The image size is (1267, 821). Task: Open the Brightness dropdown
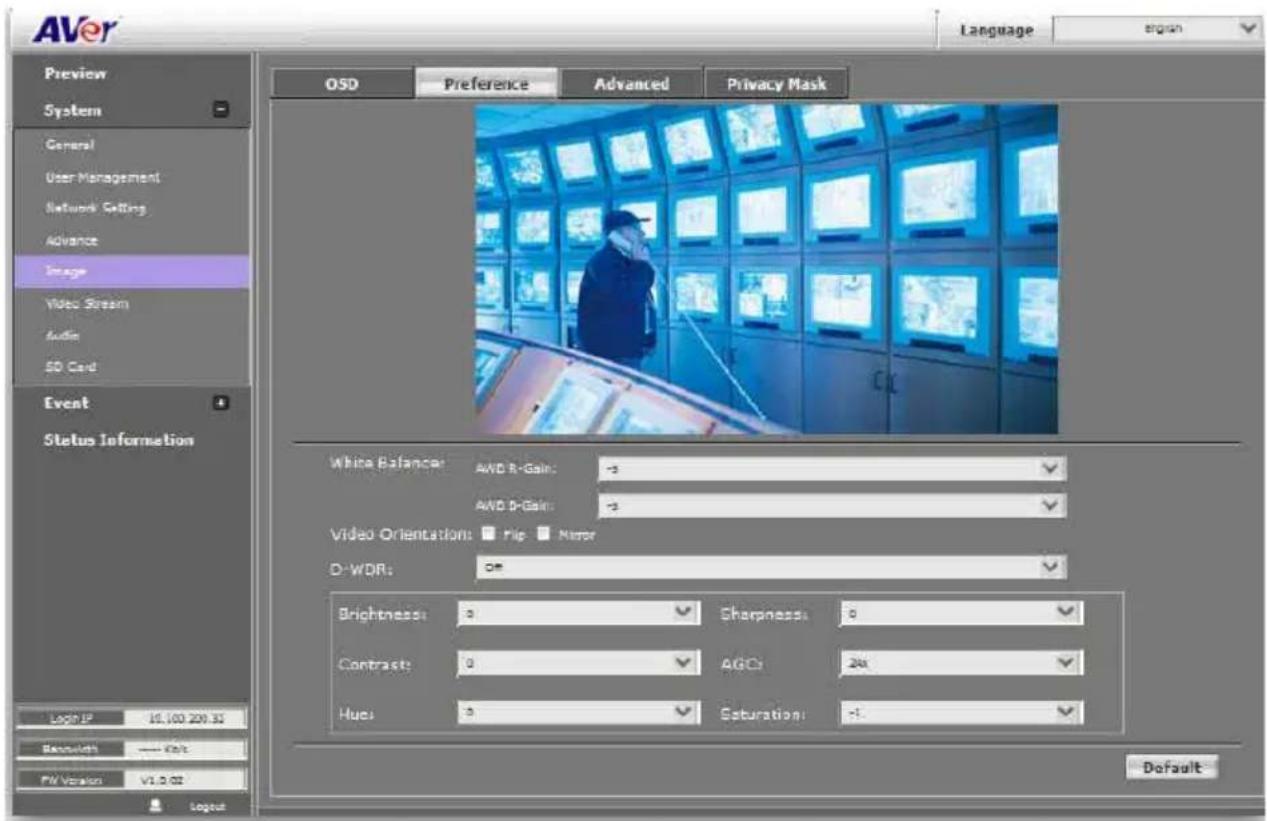click(x=576, y=612)
